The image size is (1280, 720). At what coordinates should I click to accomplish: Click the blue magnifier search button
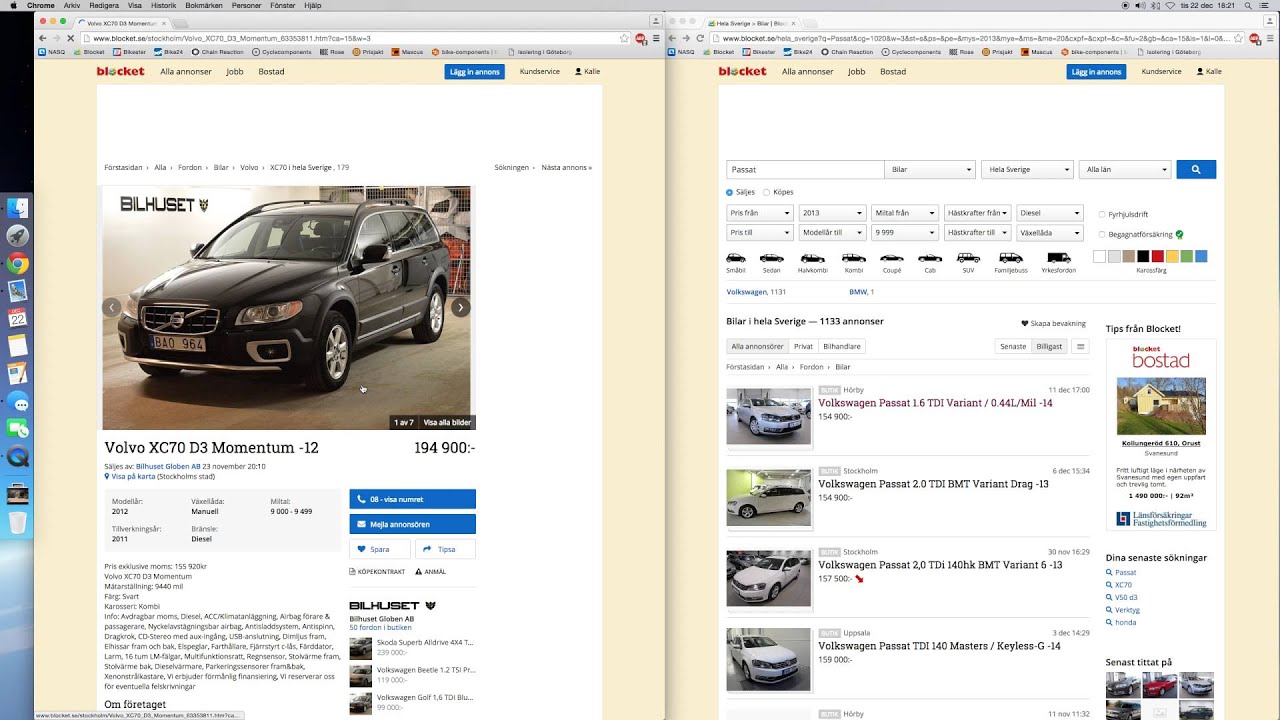click(x=1196, y=170)
